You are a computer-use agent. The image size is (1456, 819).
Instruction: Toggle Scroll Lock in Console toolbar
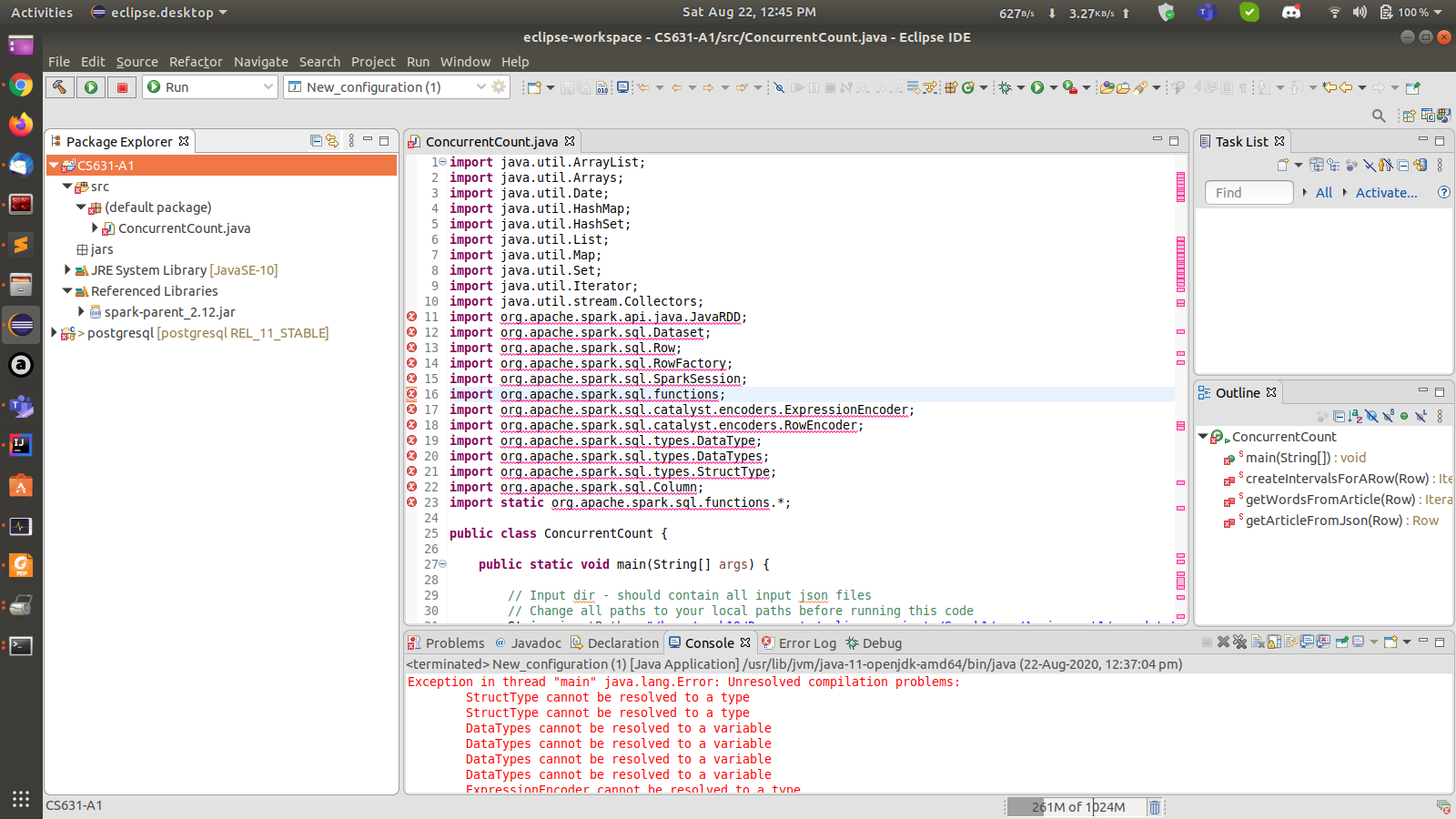tap(1274, 642)
